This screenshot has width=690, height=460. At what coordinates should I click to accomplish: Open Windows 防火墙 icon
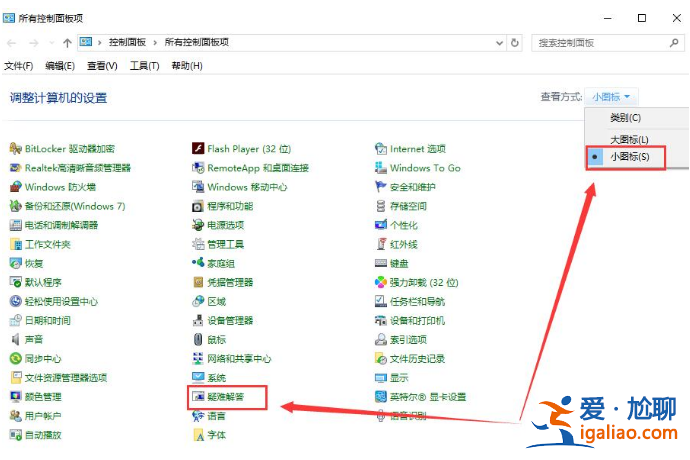coord(15,187)
